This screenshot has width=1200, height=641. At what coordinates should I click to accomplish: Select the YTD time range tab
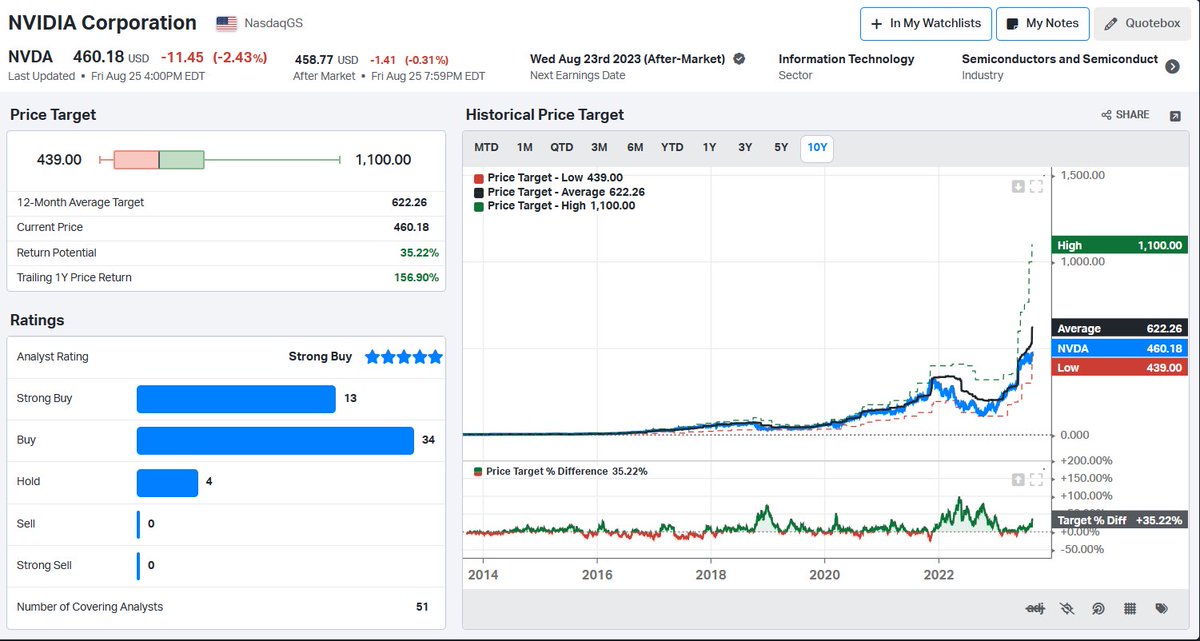[x=672, y=148]
